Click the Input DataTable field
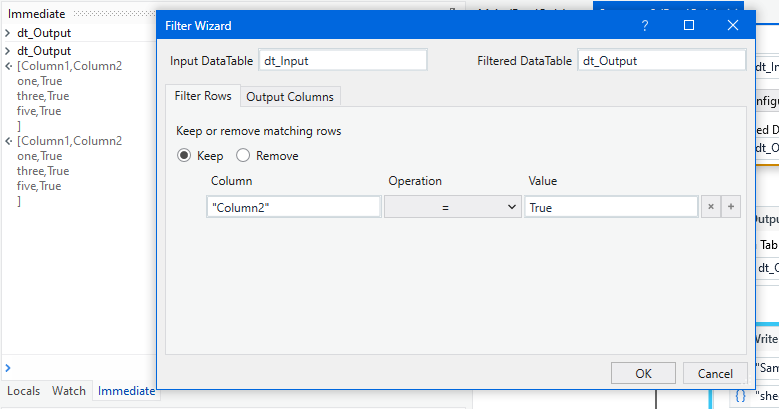This screenshot has height=409, width=779. (342, 60)
